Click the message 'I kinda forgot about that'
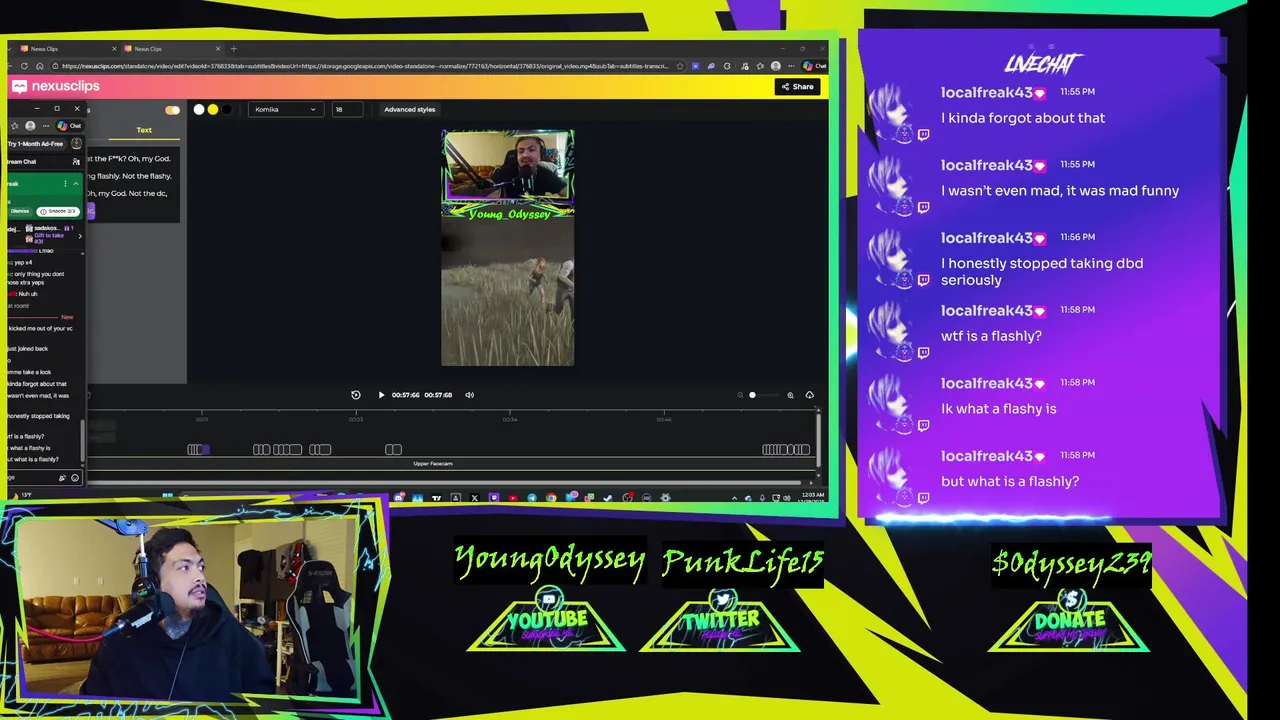1280x720 pixels. (1023, 118)
